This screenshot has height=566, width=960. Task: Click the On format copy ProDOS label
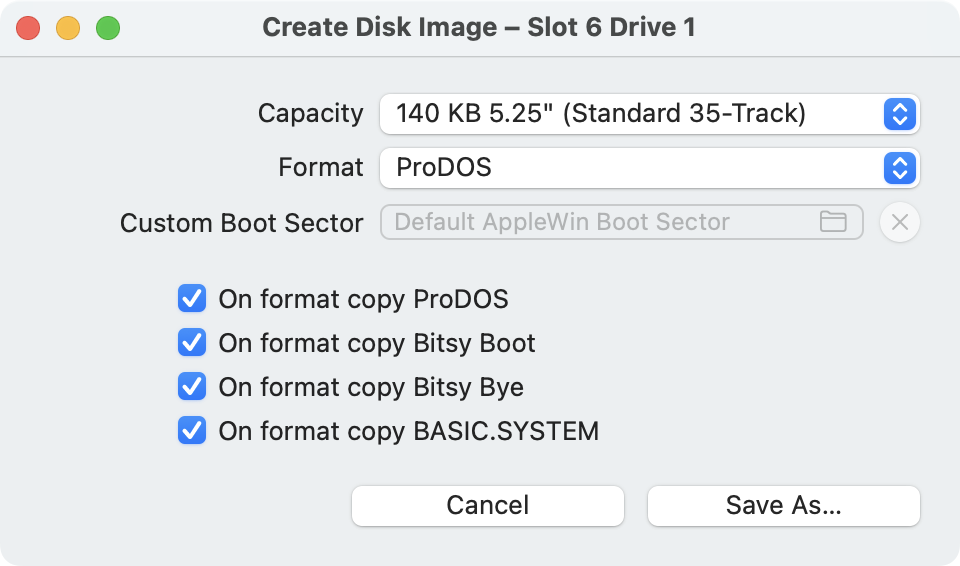(363, 300)
